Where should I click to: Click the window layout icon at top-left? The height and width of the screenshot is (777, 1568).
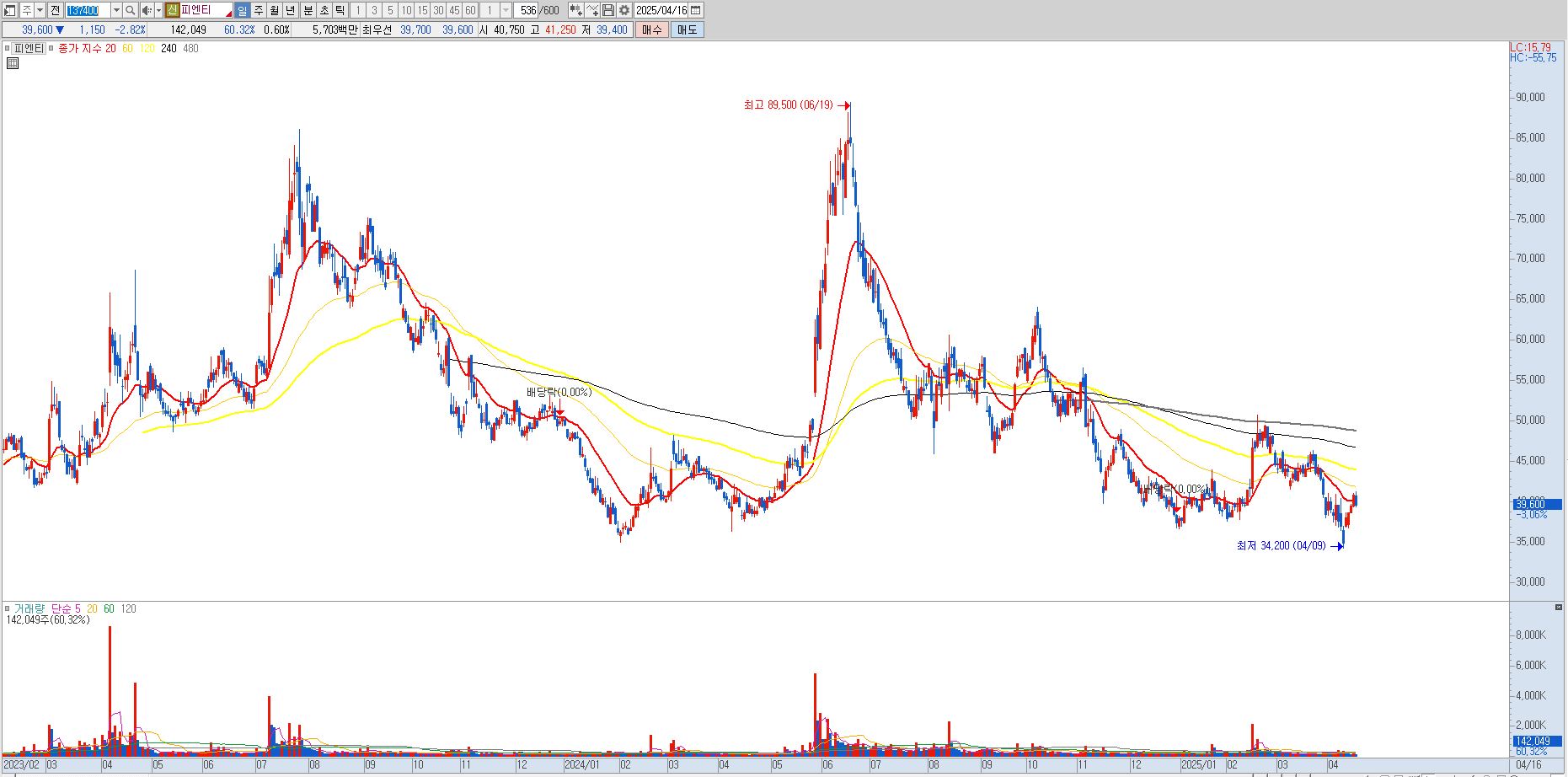[10, 10]
